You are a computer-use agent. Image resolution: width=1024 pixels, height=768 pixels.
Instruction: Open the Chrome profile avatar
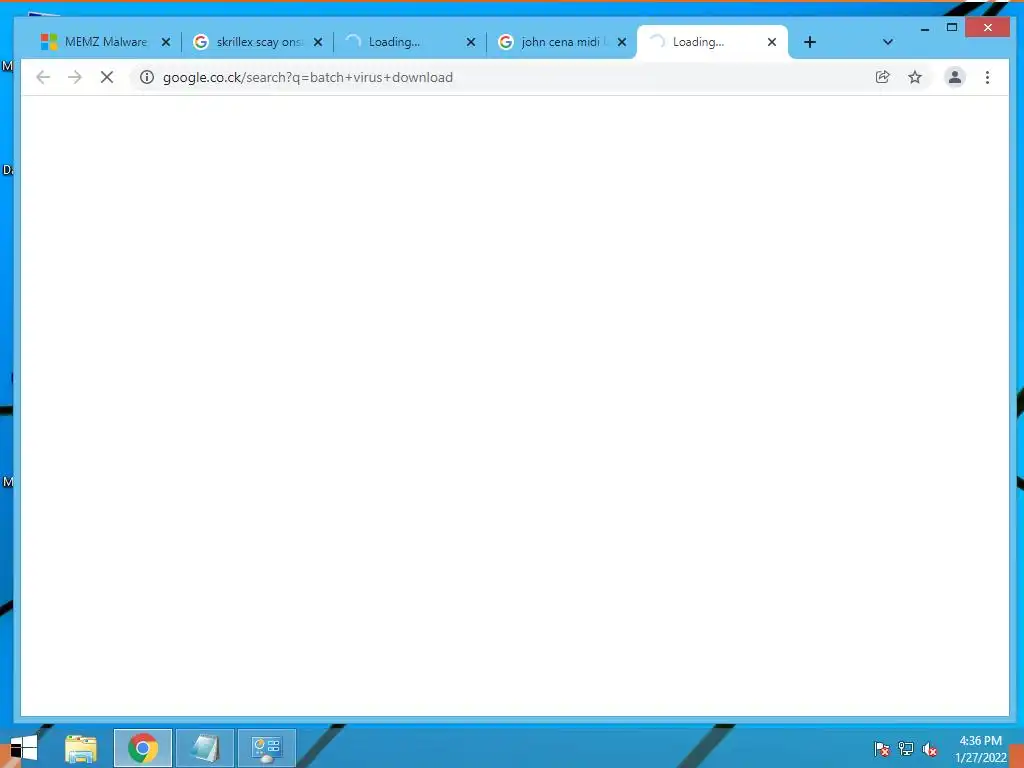click(x=955, y=77)
